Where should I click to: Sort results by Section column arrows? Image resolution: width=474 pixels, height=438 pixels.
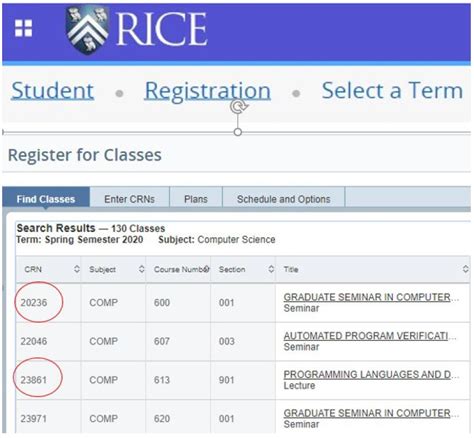[x=271, y=269]
